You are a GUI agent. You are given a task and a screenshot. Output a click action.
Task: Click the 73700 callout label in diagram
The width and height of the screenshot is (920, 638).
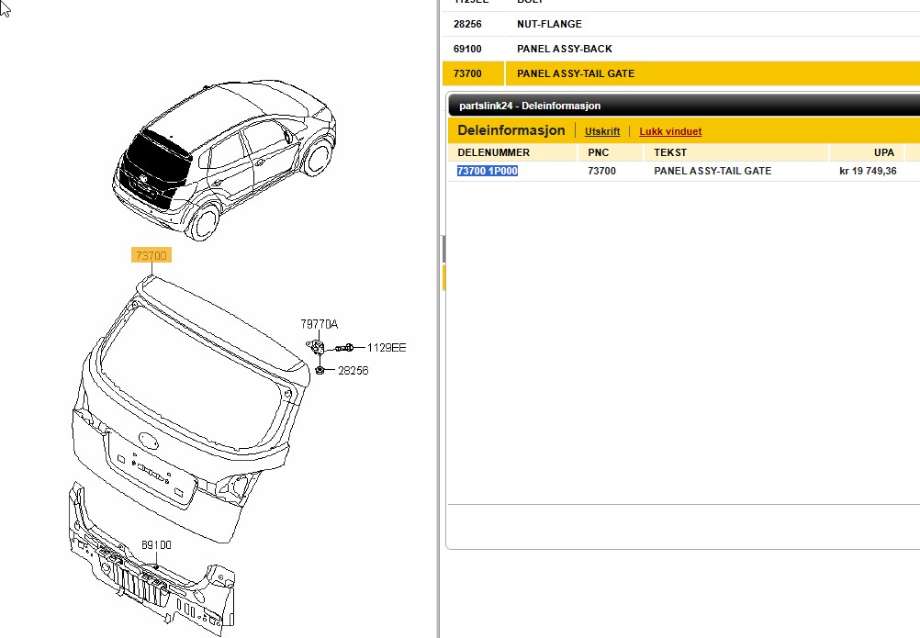(151, 255)
